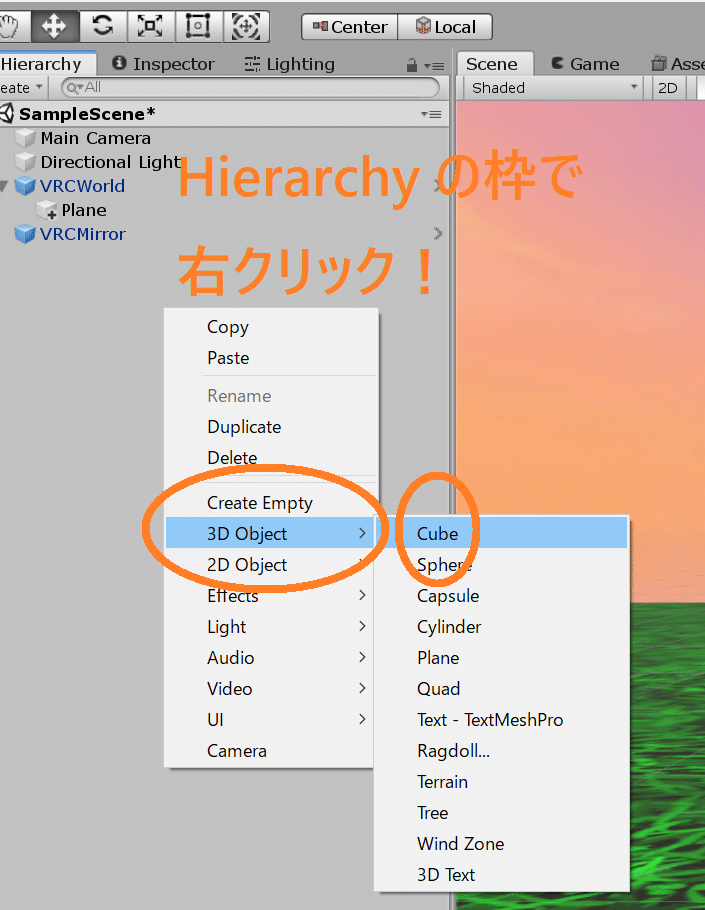The width and height of the screenshot is (705, 910).
Task: Choose Camera from the context menu
Action: 272,751
